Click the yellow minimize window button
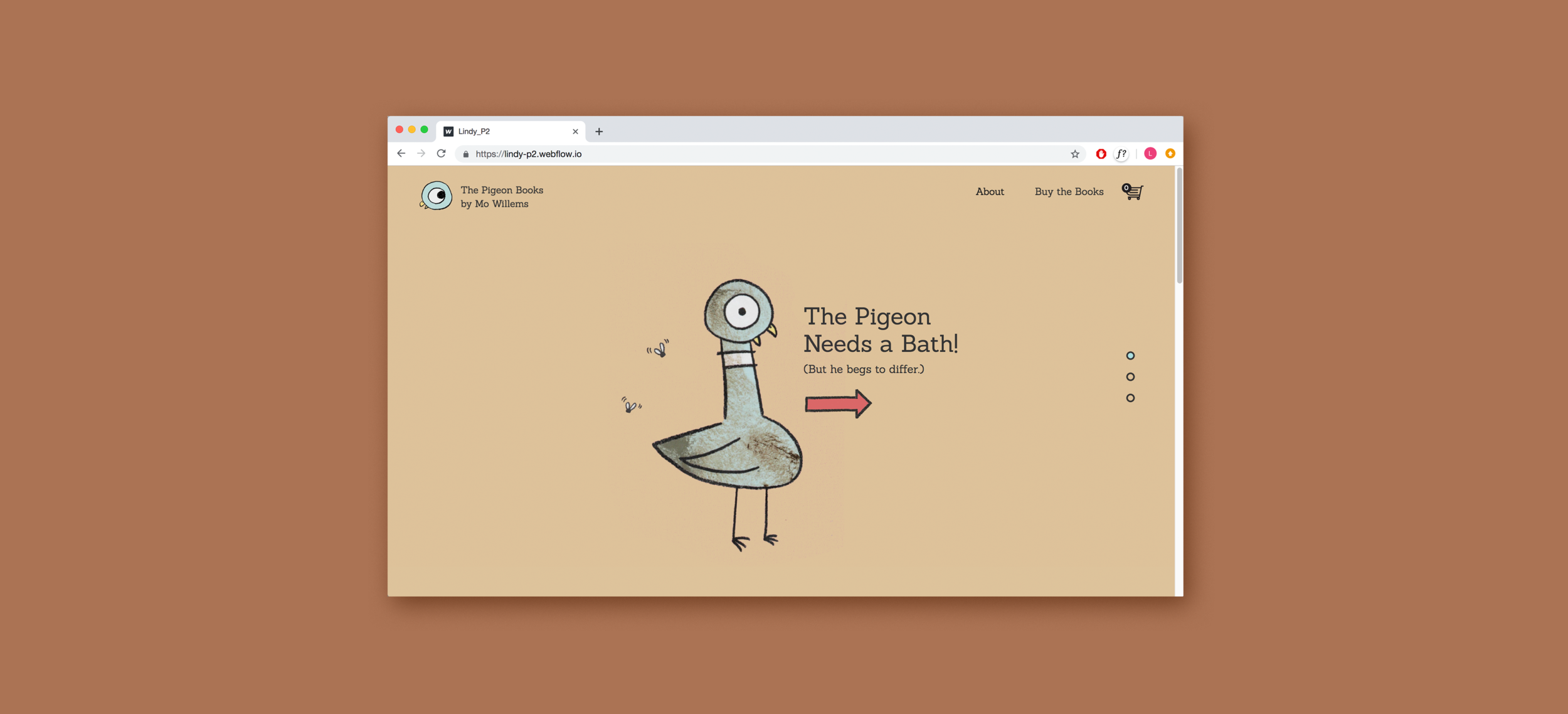Viewport: 1568px width, 714px height. pyautogui.click(x=412, y=130)
